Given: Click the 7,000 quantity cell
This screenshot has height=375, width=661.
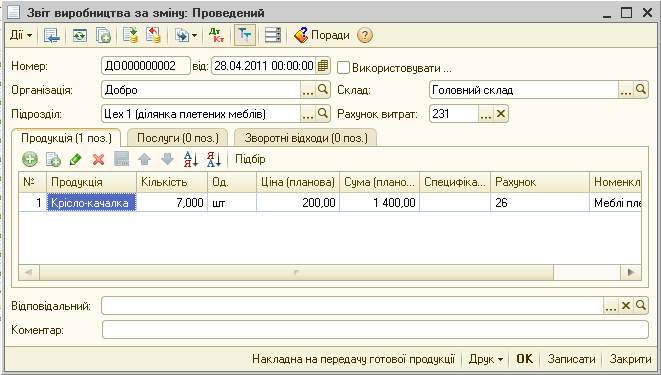Looking at the screenshot, I should click(x=172, y=203).
